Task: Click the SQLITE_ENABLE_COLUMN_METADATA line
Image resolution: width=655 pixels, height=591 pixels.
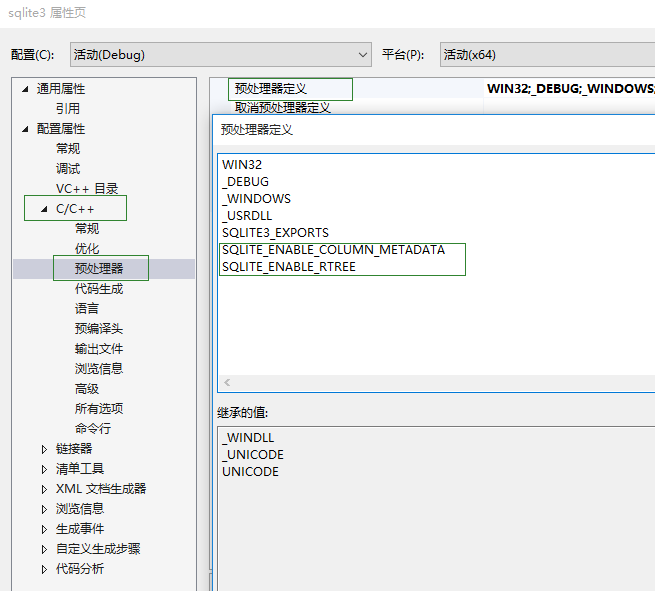Action: pyautogui.click(x=333, y=250)
